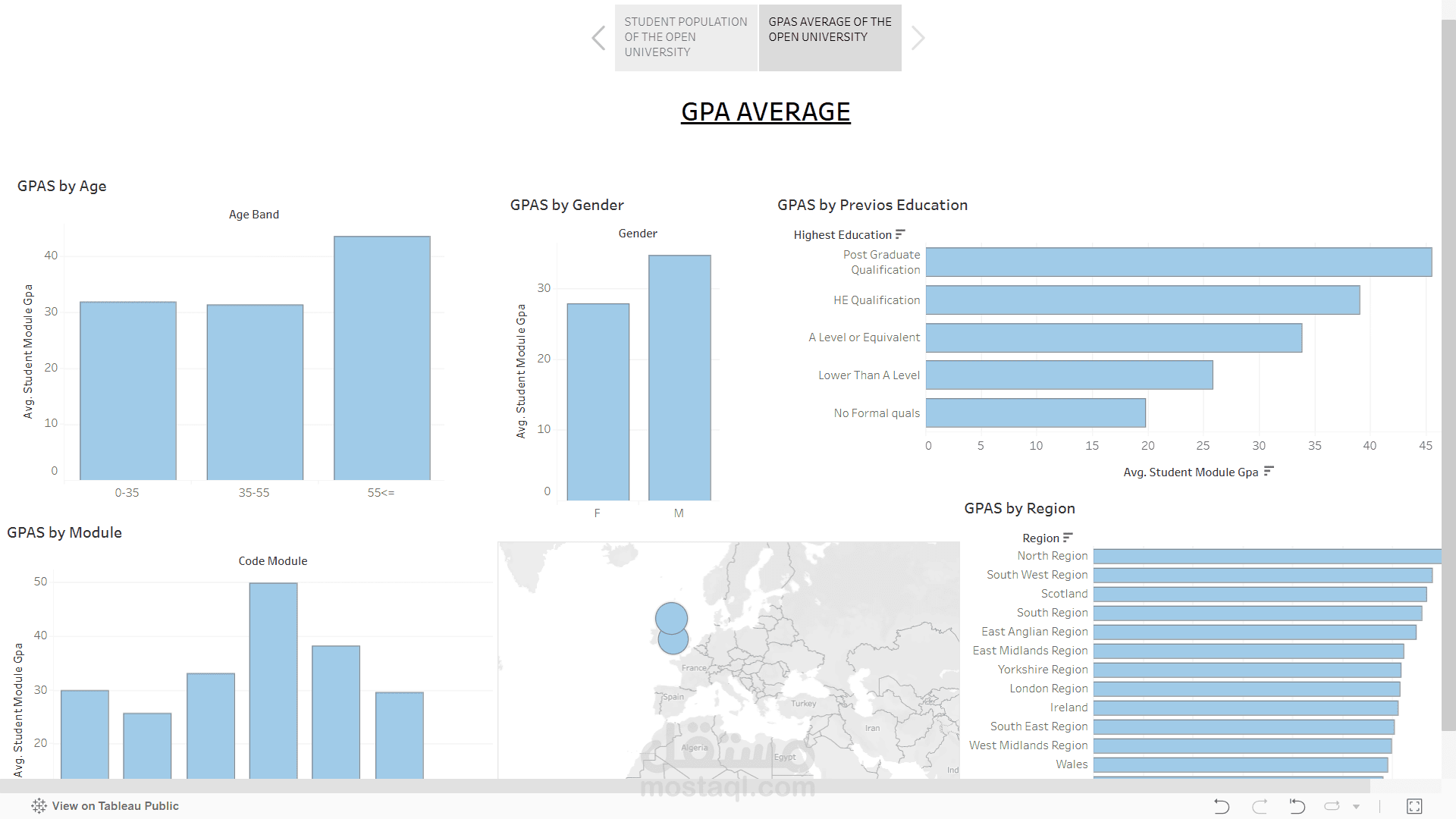
Task: Click the refresh data icon
Action: coord(1333,806)
